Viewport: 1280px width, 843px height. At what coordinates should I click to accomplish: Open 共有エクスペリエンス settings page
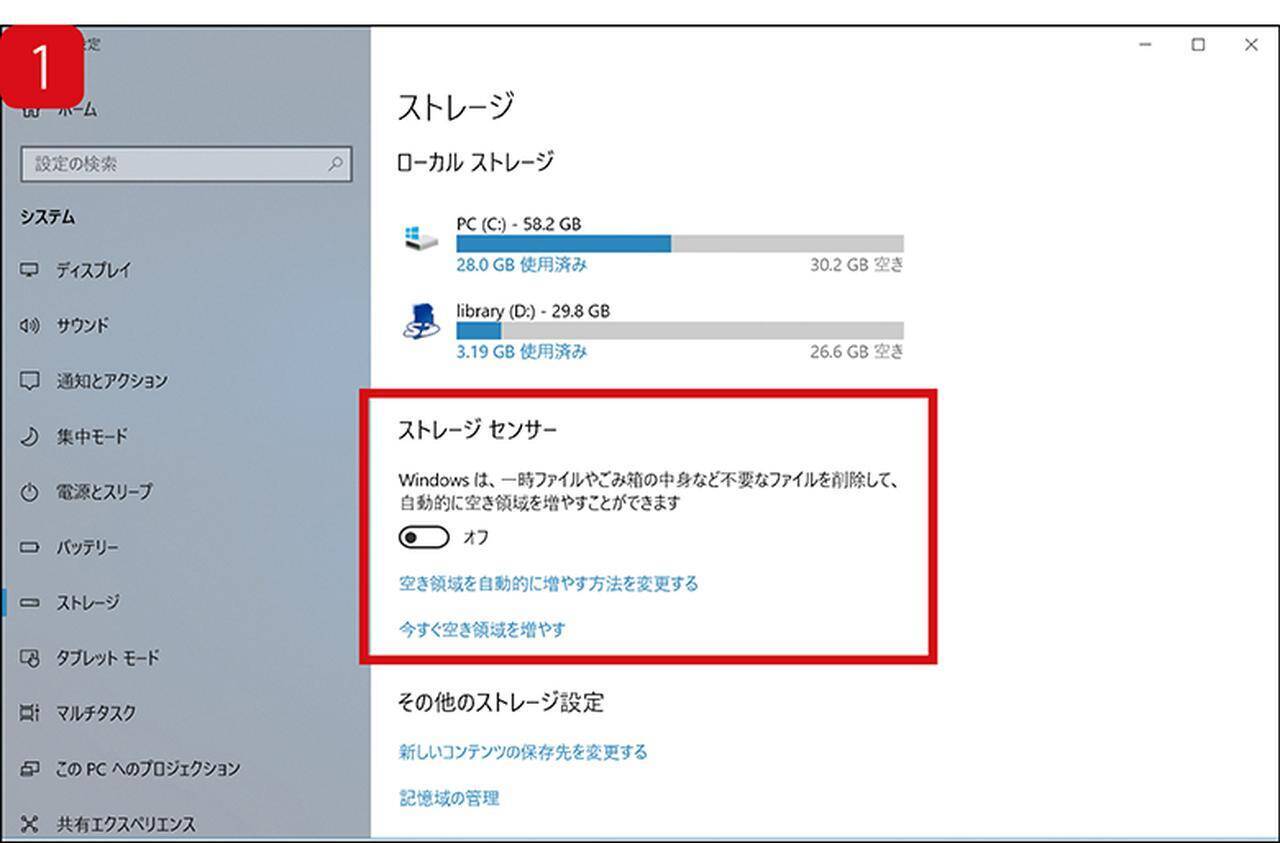click(126, 824)
